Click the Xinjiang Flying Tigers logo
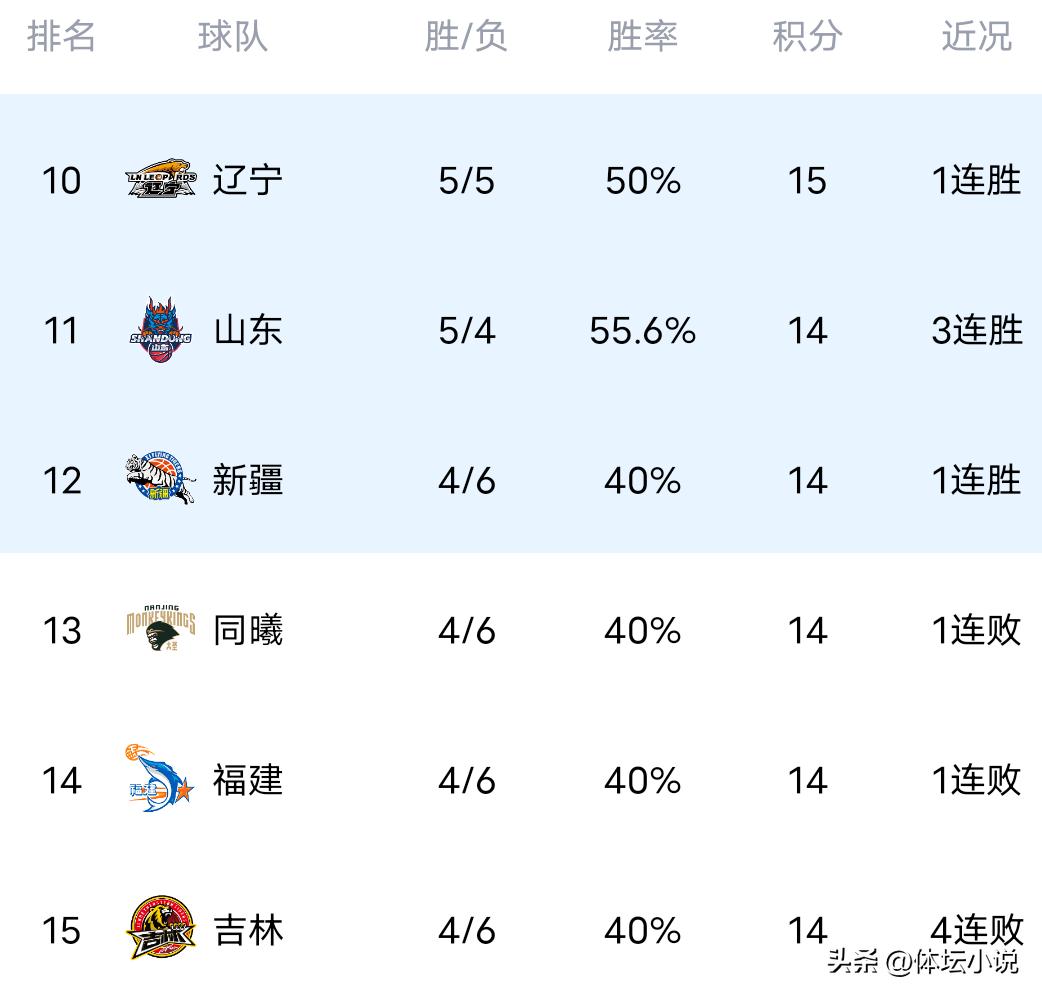The height and width of the screenshot is (998, 1042). [160, 479]
